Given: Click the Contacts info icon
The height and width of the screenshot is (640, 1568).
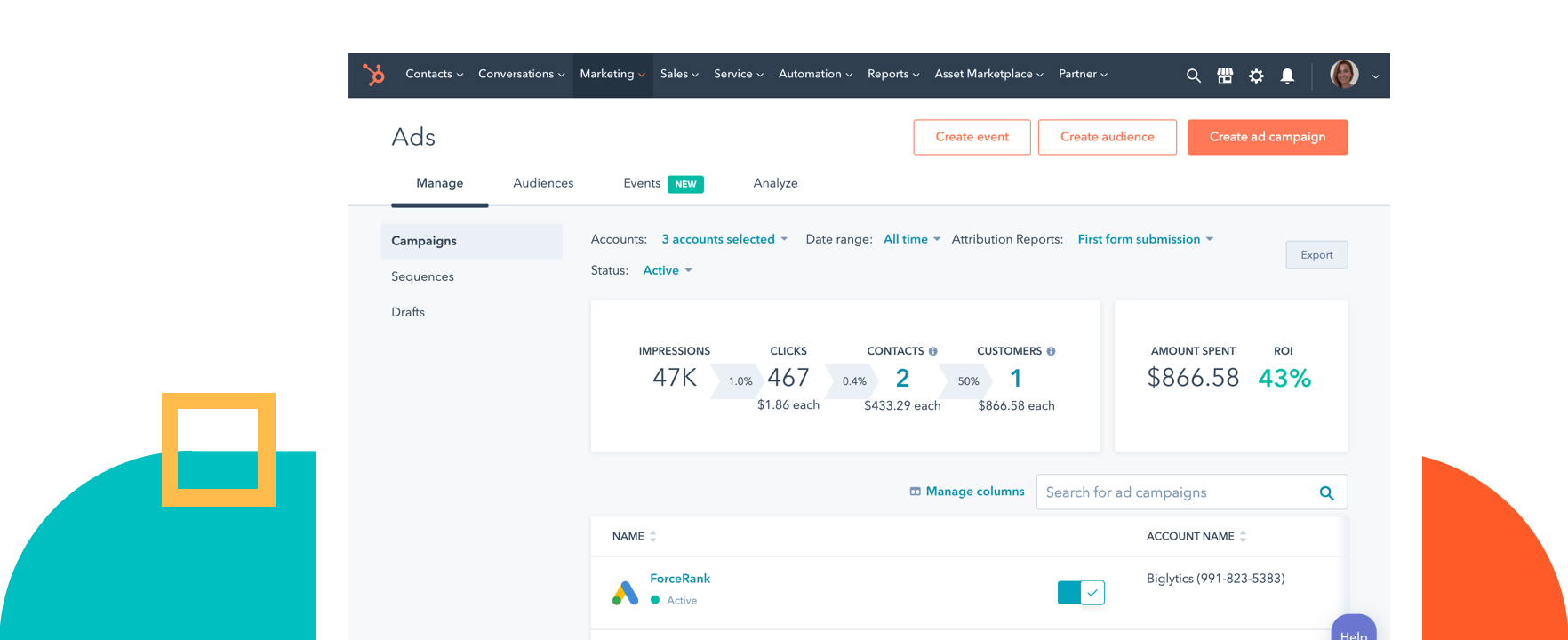Looking at the screenshot, I should point(932,351).
